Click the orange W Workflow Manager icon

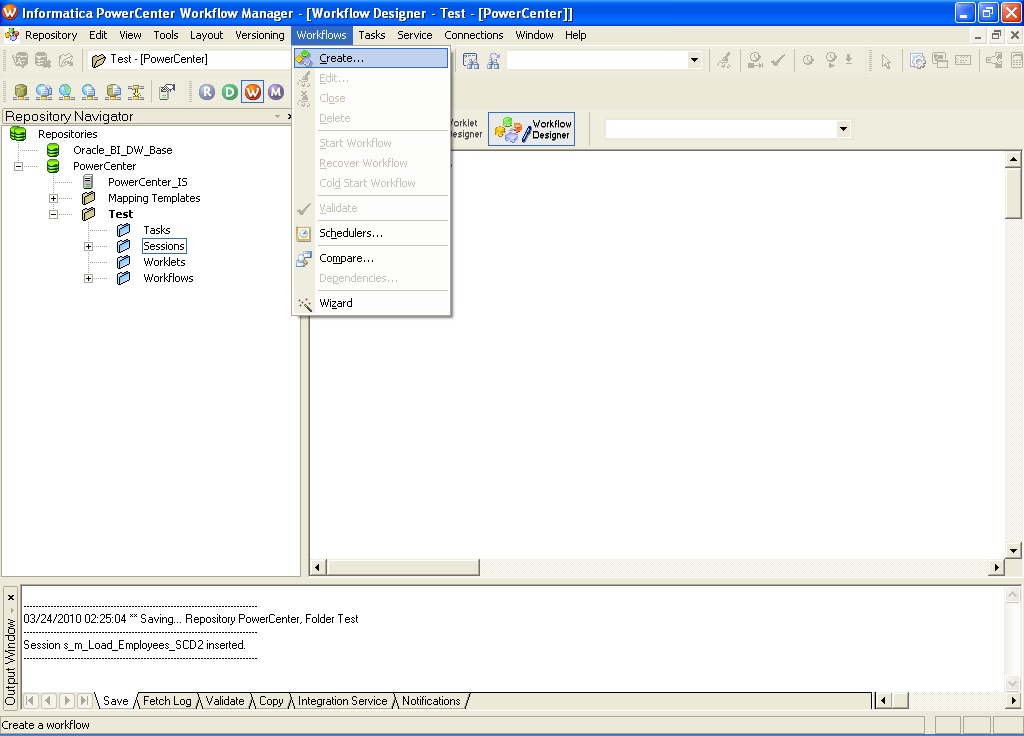(x=253, y=92)
